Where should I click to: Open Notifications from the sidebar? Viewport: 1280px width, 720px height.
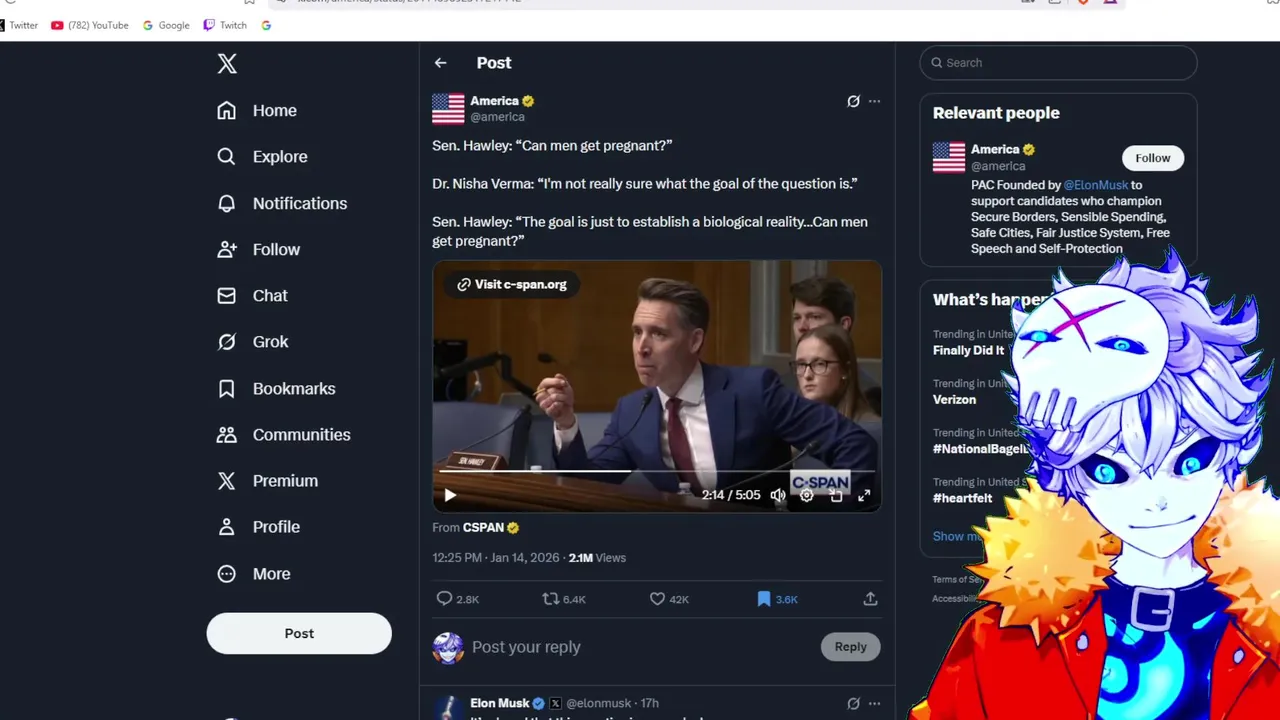pos(282,203)
